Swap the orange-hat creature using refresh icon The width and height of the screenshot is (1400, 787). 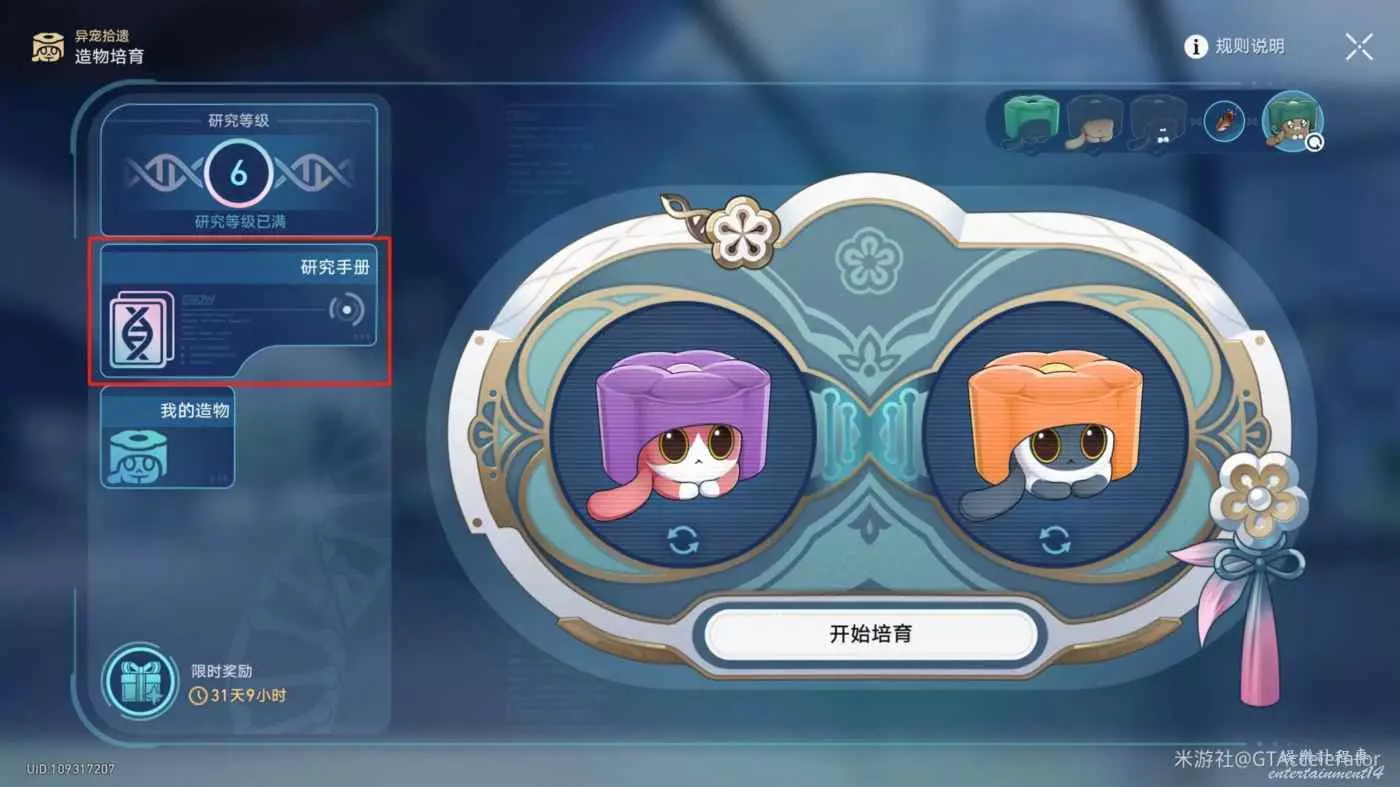1055,541
